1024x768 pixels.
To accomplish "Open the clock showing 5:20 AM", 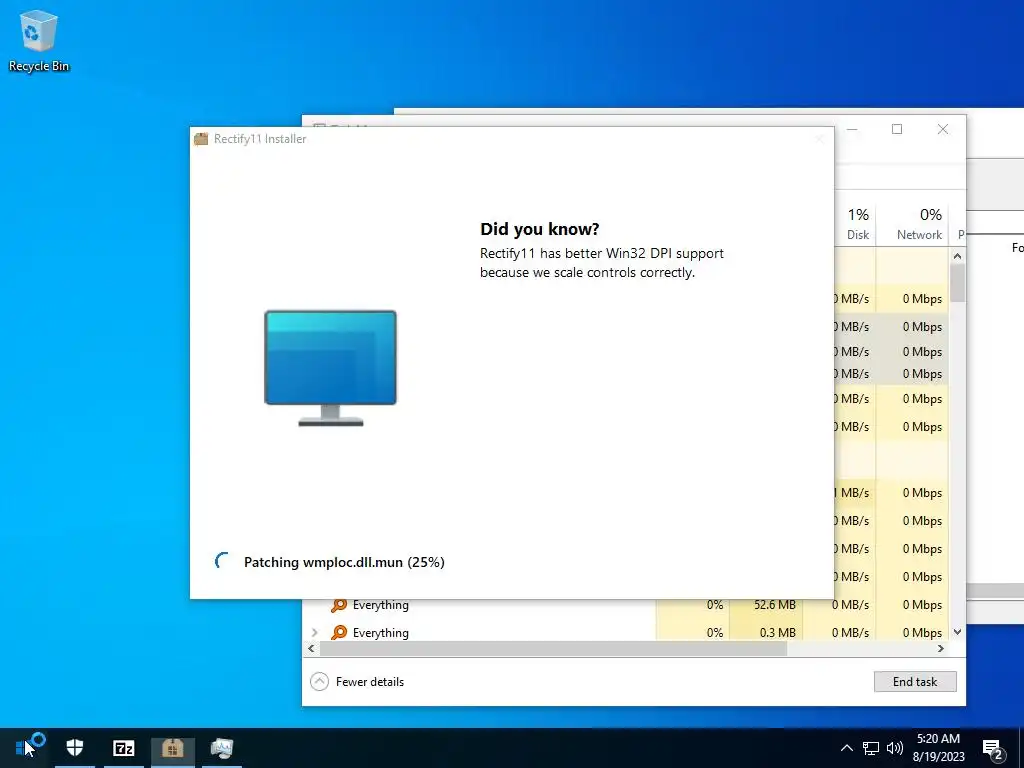I will [x=938, y=739].
